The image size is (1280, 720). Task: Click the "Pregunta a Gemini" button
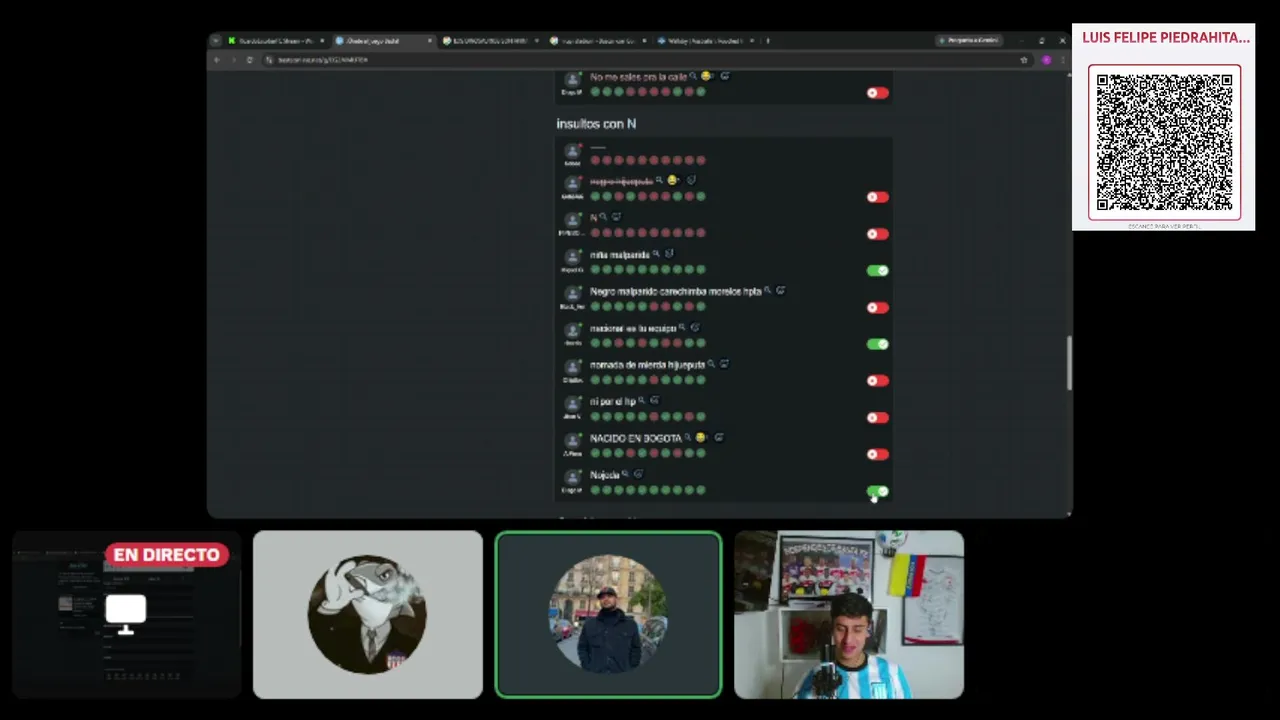(x=968, y=41)
